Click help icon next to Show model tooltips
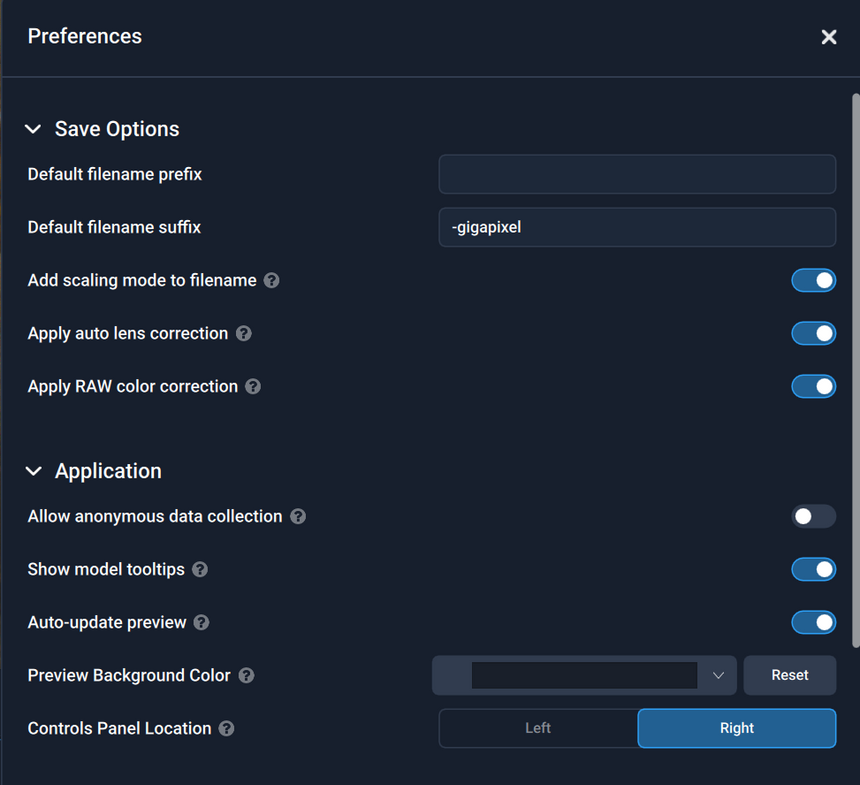 [x=200, y=570]
